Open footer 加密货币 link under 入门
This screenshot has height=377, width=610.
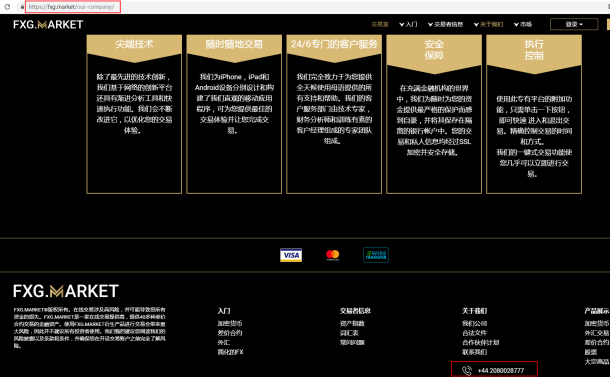(x=230, y=323)
